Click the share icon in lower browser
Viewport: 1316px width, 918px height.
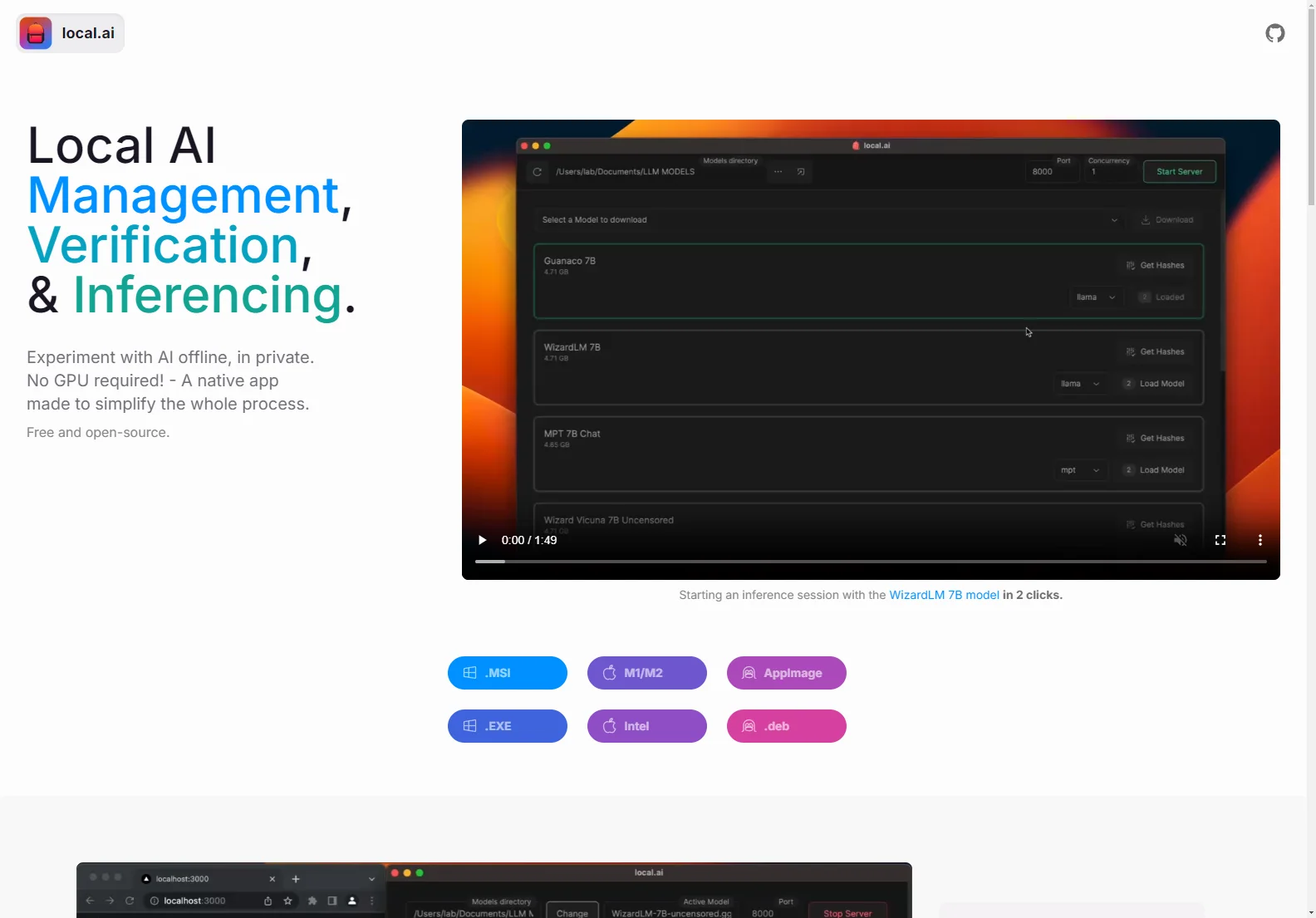coord(268,901)
